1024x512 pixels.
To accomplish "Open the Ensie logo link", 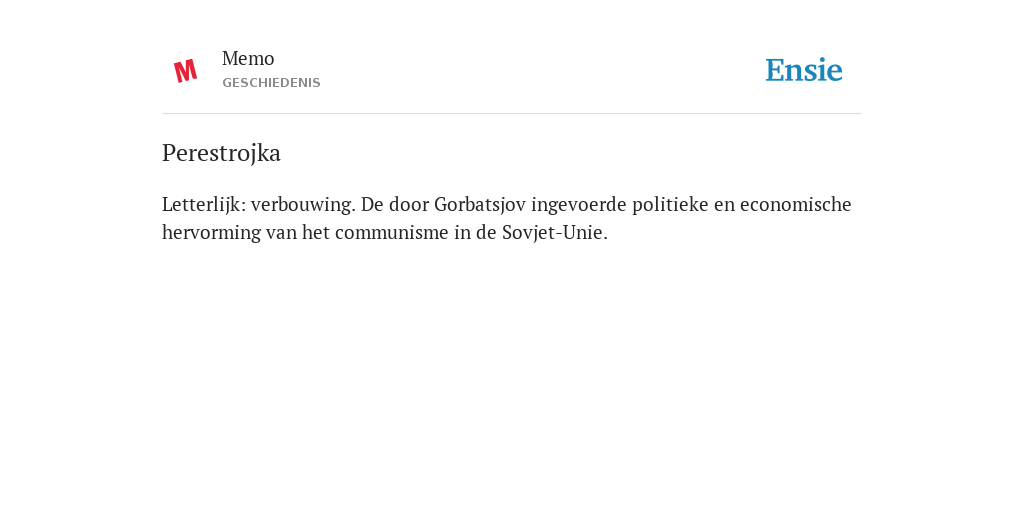I will [804, 70].
